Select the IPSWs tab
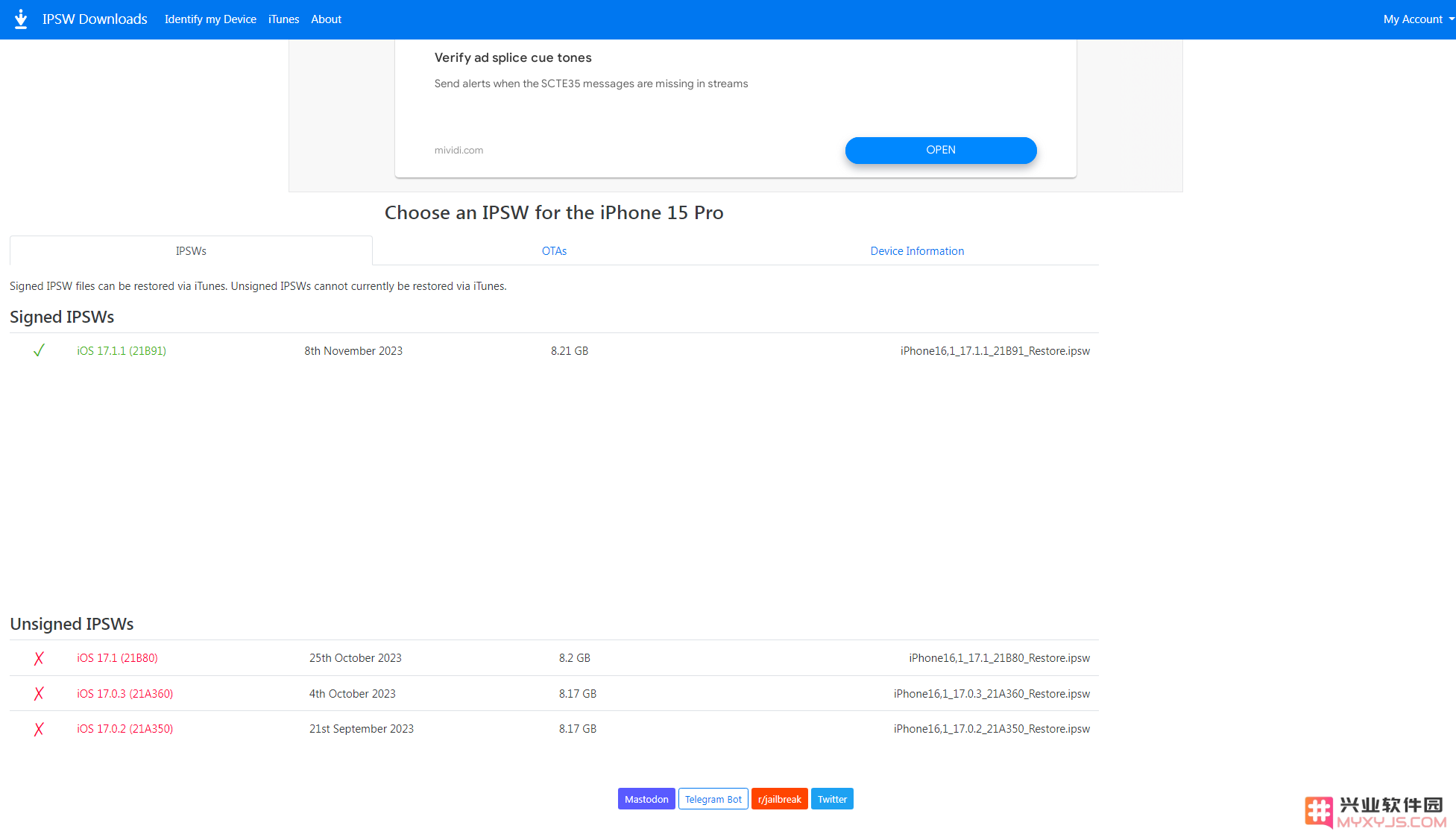Screen dimensions: 1456x840 (191, 251)
